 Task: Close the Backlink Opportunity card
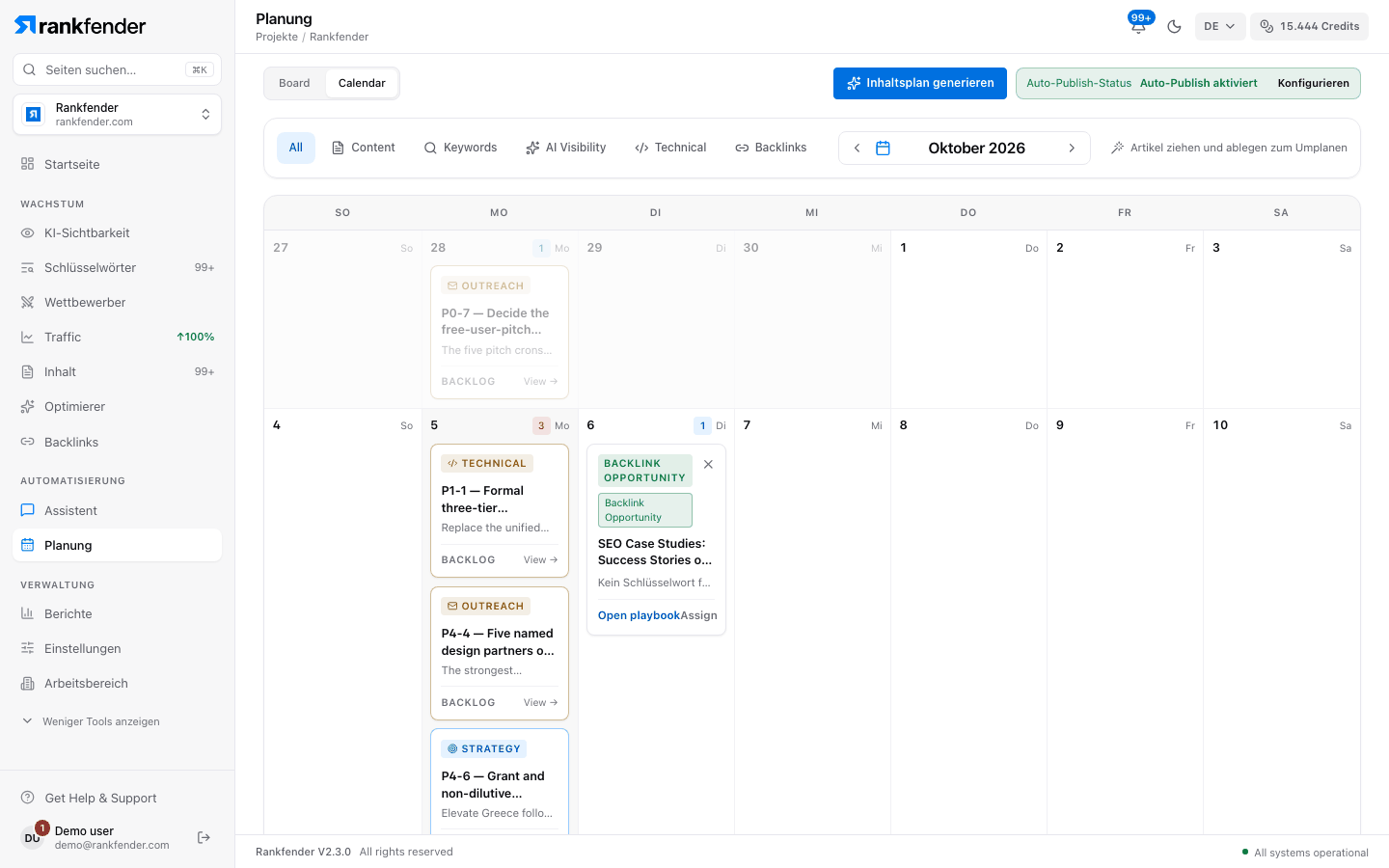pyautogui.click(x=708, y=464)
